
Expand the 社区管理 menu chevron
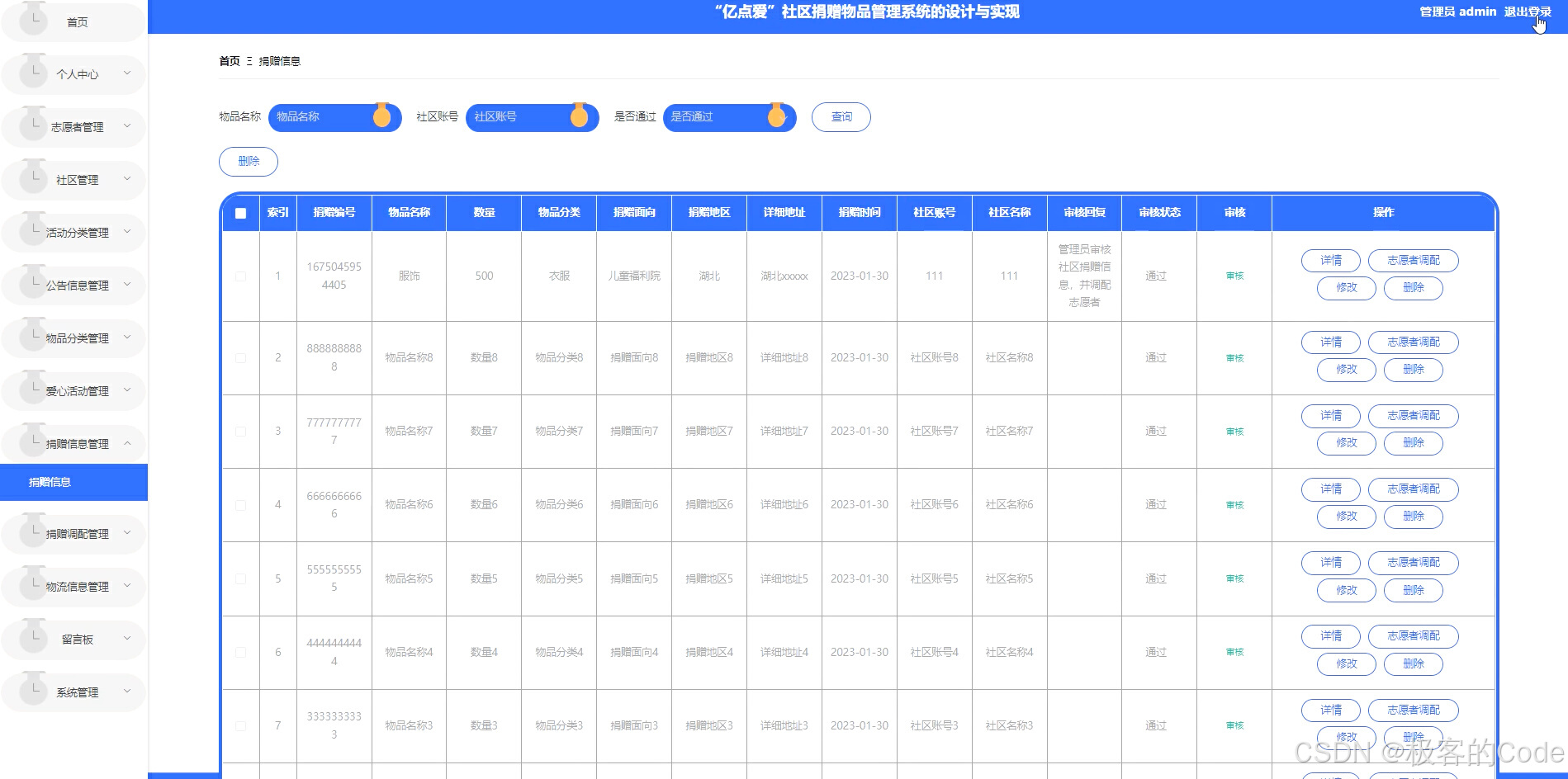coord(127,179)
